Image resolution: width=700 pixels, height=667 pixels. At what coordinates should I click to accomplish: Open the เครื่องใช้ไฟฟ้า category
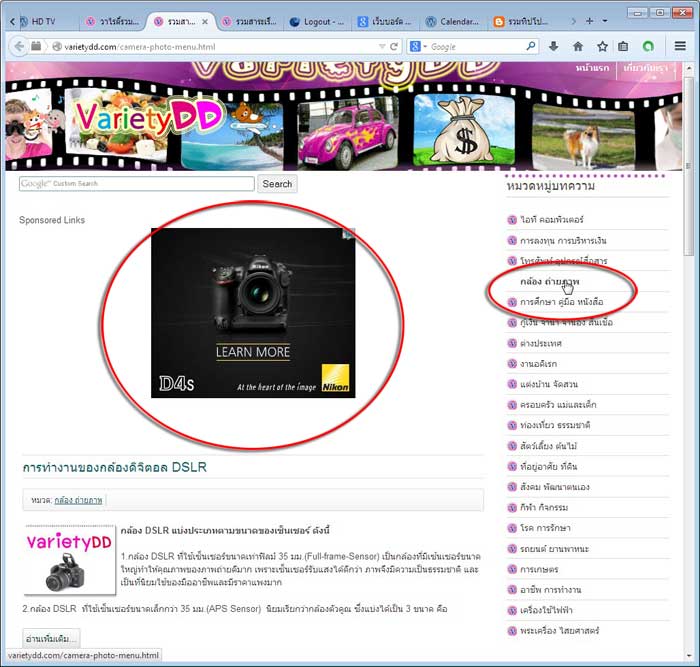click(546, 610)
